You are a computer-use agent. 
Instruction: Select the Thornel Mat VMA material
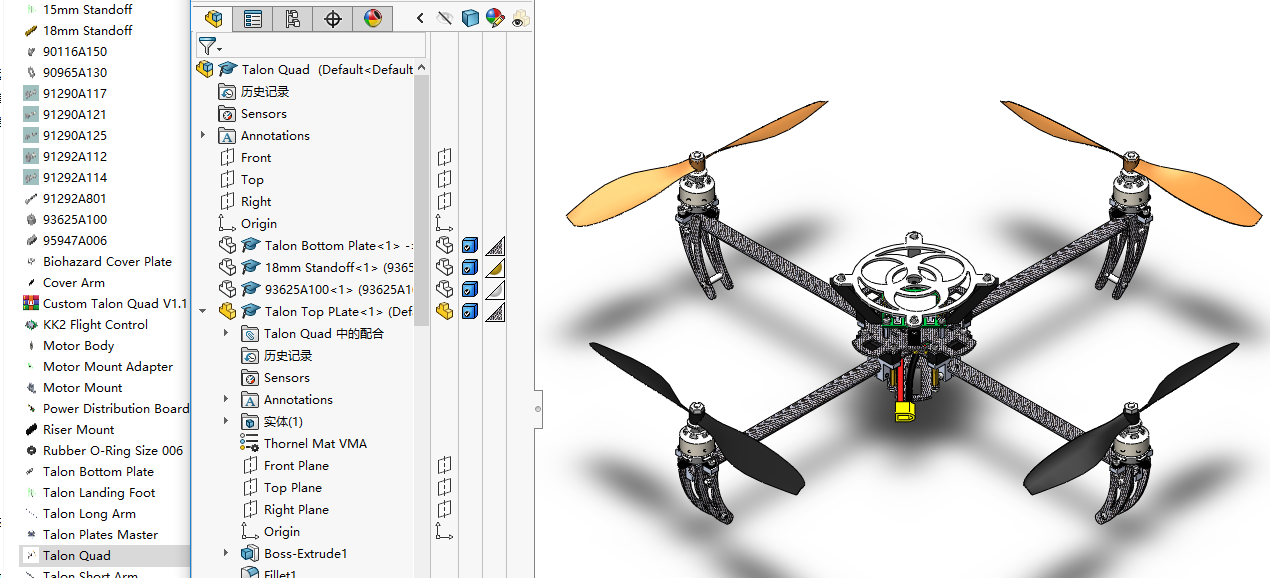315,443
